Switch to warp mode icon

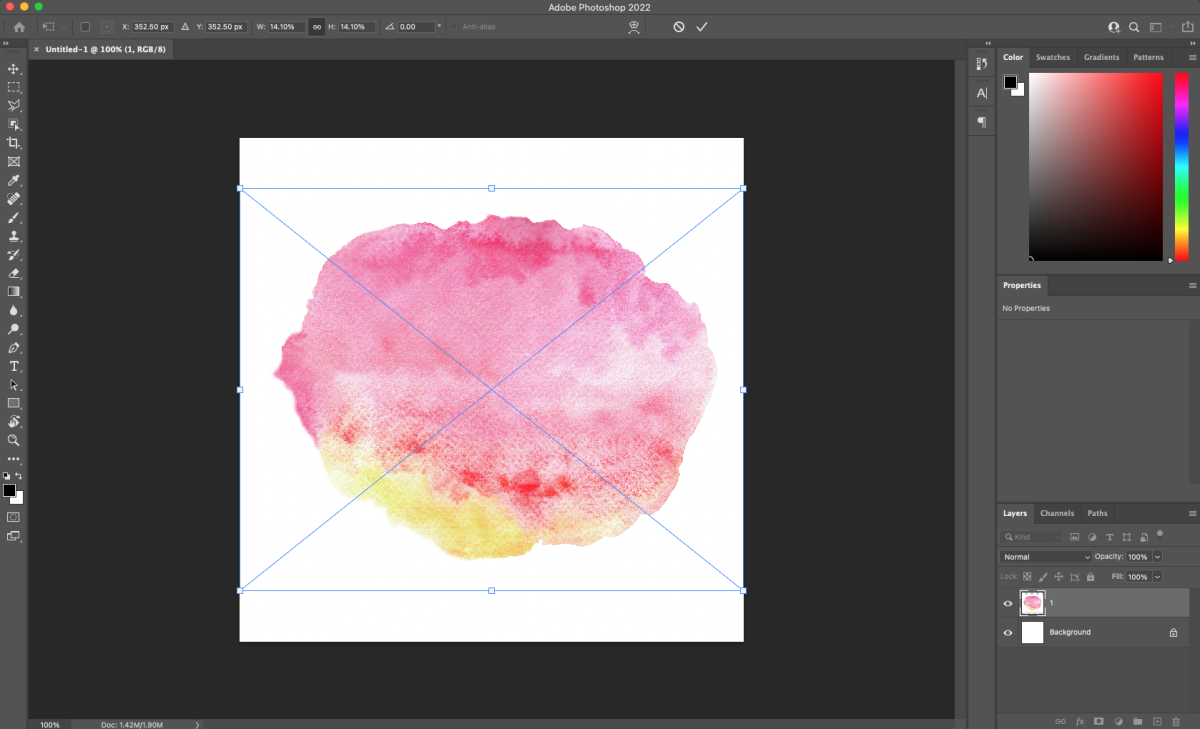coord(634,27)
